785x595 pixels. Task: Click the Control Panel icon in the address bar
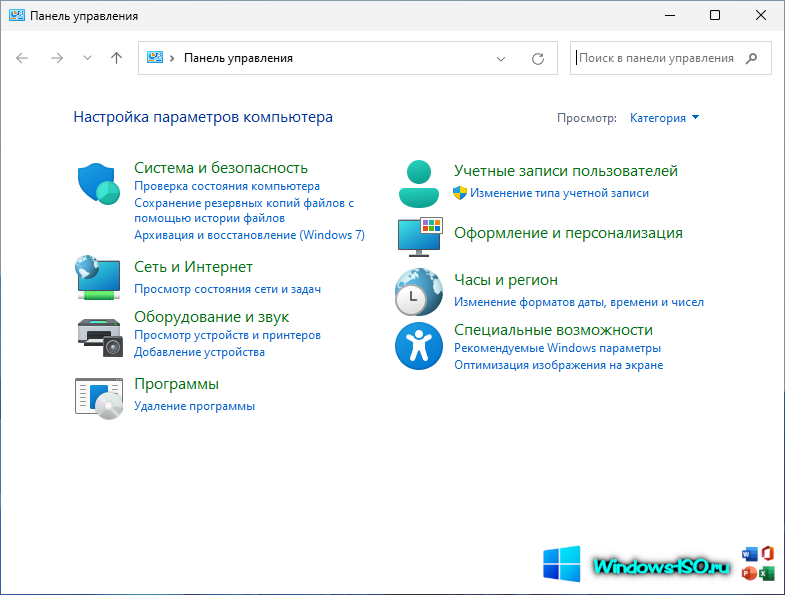click(x=155, y=58)
